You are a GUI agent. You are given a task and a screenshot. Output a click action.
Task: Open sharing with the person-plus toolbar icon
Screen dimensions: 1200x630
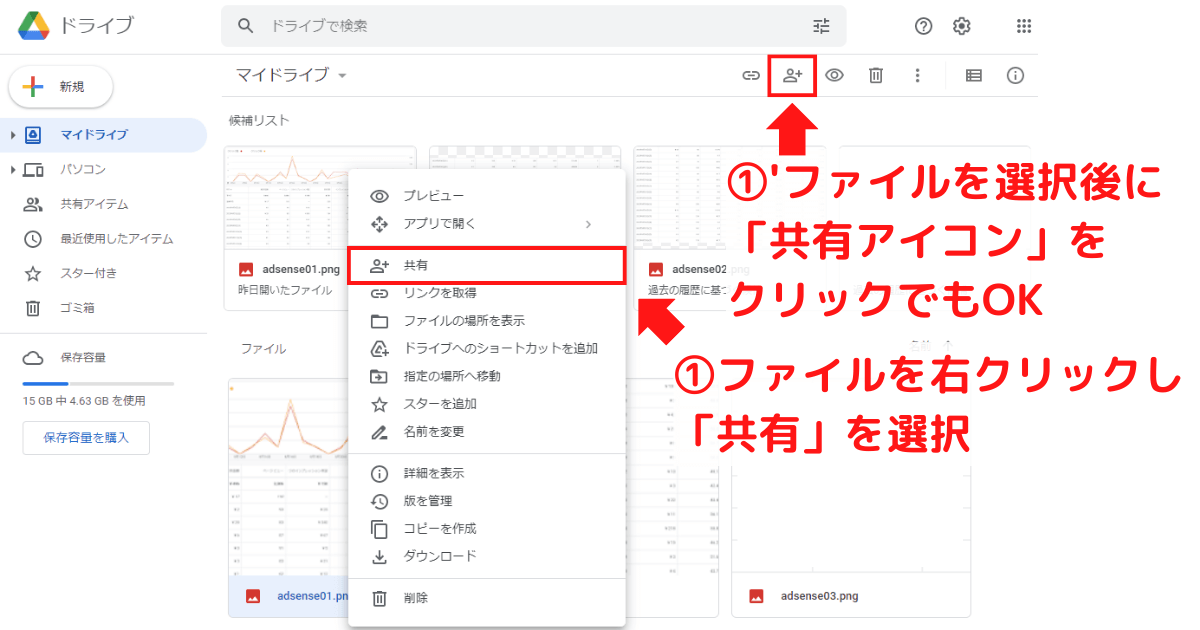tap(791, 75)
